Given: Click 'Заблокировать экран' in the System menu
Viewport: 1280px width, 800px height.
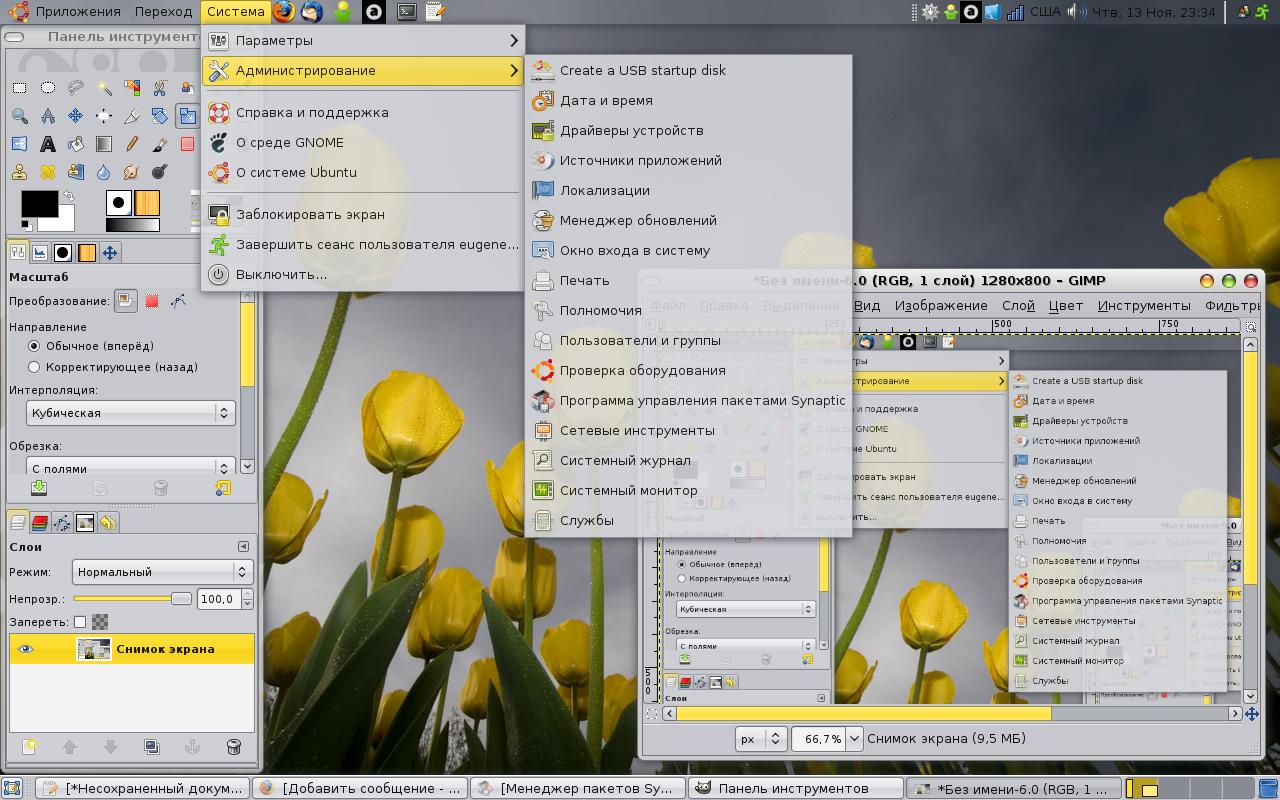Looking at the screenshot, I should [x=364, y=214].
